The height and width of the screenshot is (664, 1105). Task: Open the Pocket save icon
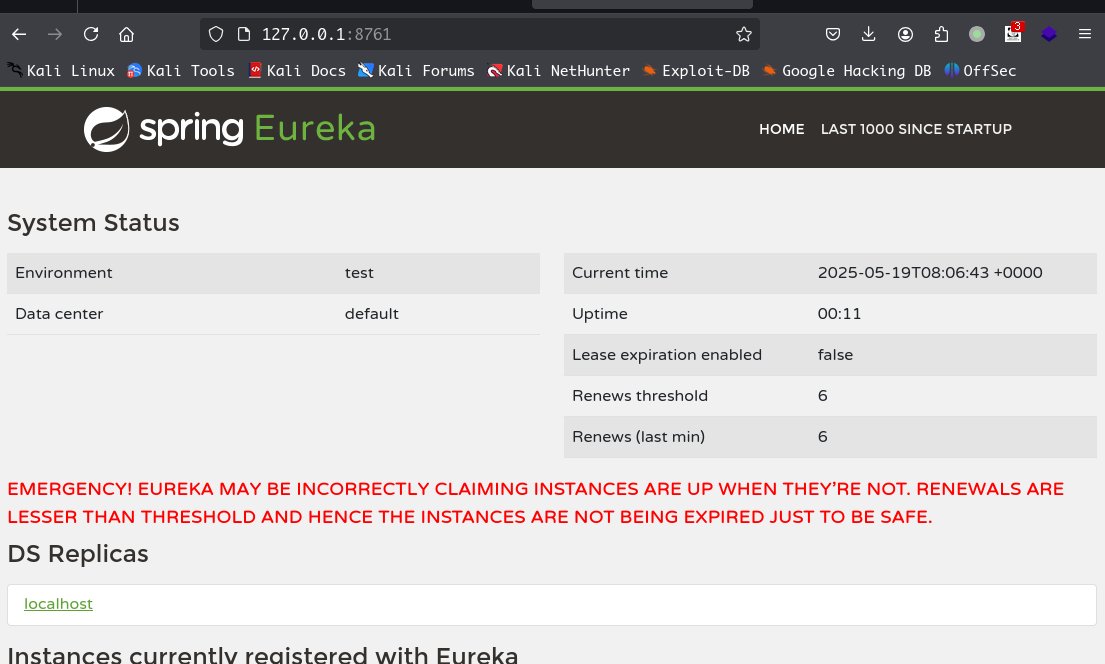point(833,34)
